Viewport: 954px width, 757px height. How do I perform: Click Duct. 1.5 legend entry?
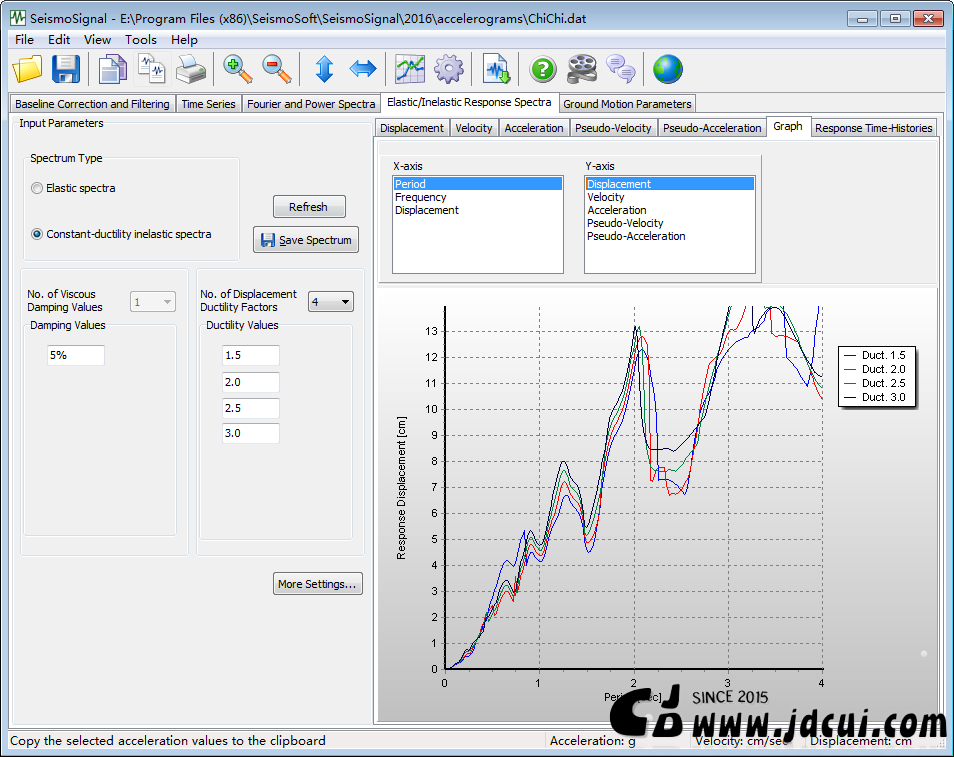tap(876, 355)
